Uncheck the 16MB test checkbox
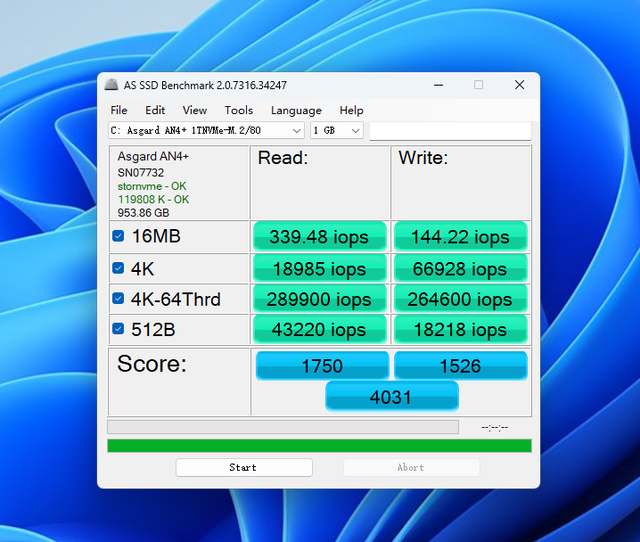The image size is (640, 542). [x=118, y=237]
